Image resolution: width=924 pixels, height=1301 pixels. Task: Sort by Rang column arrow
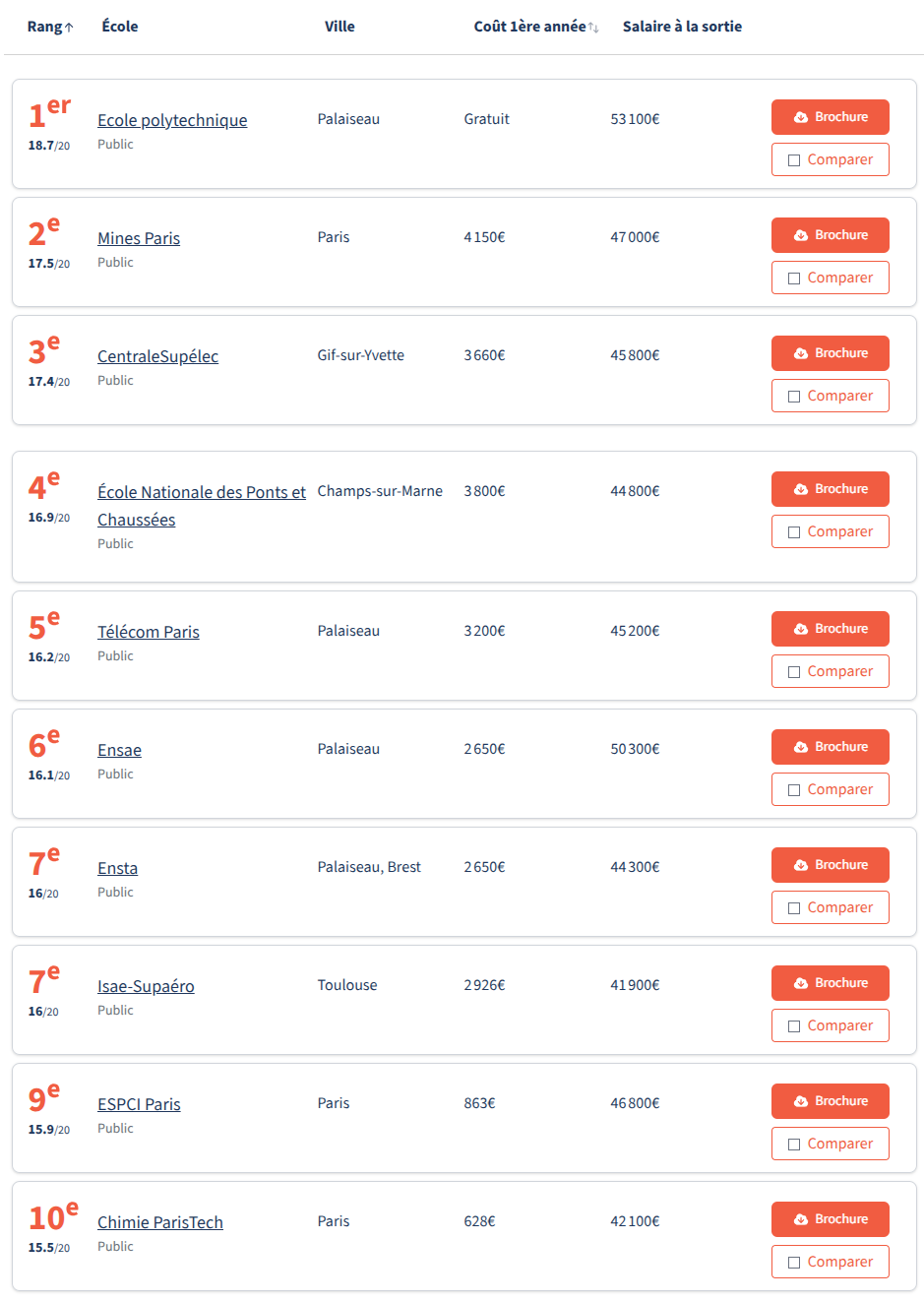[x=69, y=28]
